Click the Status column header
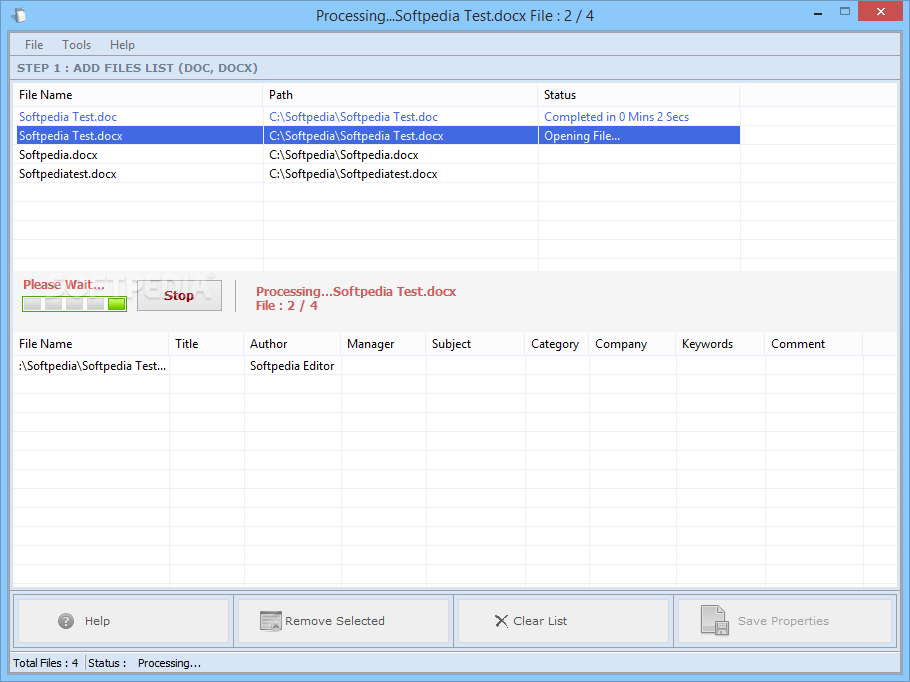The height and width of the screenshot is (682, 910). [x=639, y=95]
